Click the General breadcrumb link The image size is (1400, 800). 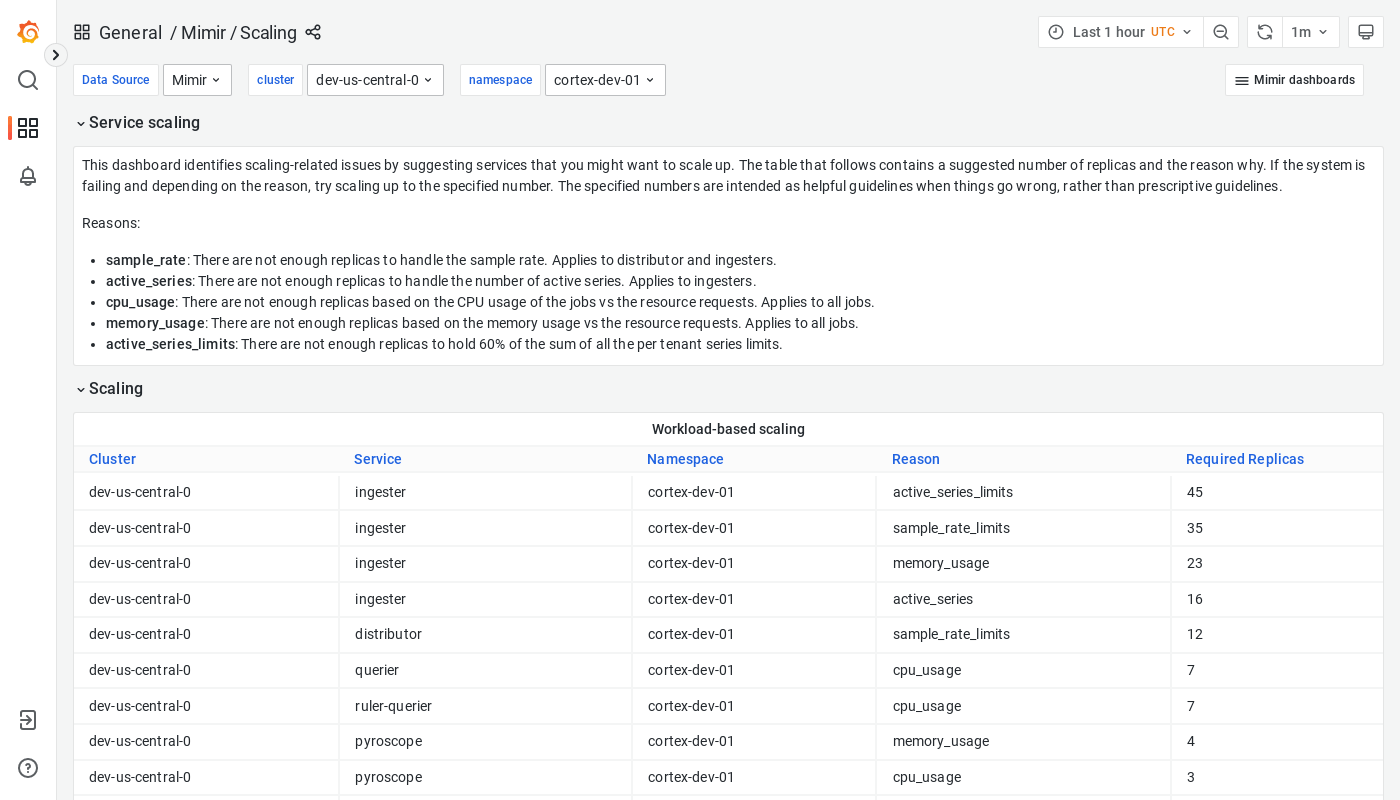click(x=130, y=32)
